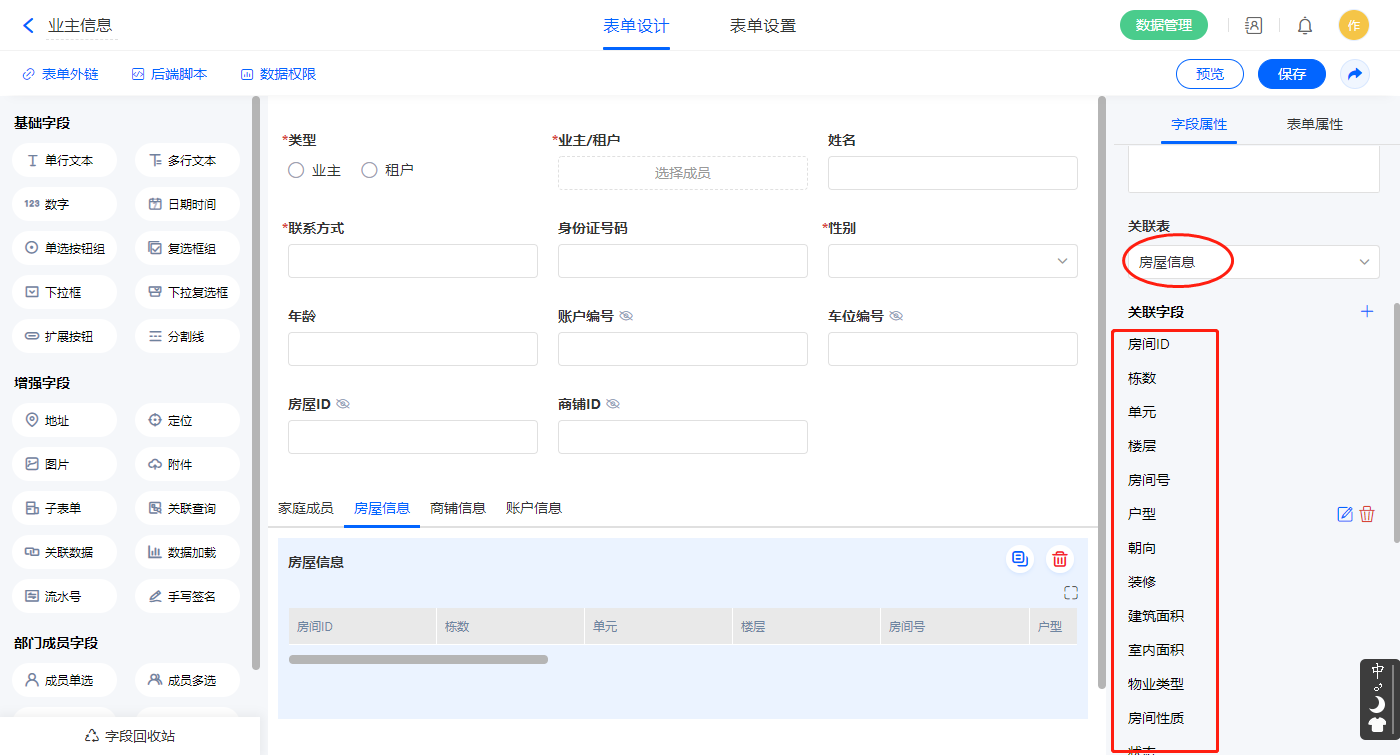This screenshot has height=755, width=1400.
Task: Click the horizontal scrollbar in 房屋信息 table
Action: click(x=418, y=660)
